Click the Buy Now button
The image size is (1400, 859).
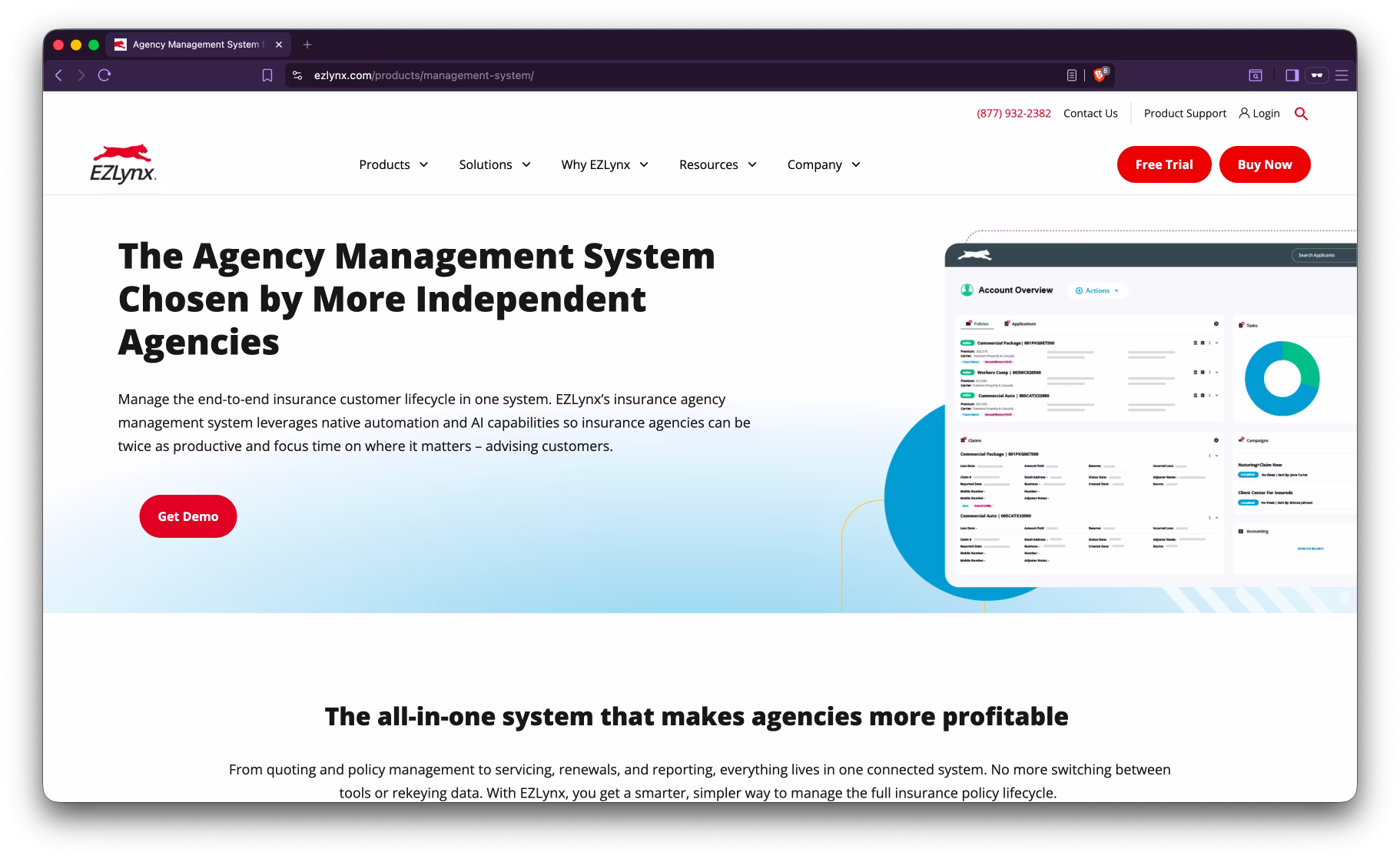[x=1265, y=164]
